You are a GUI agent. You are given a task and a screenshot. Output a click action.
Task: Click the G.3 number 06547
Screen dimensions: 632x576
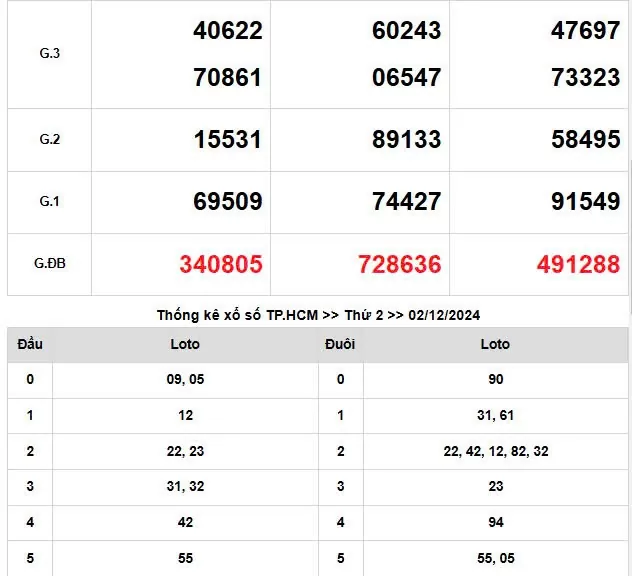(x=407, y=77)
